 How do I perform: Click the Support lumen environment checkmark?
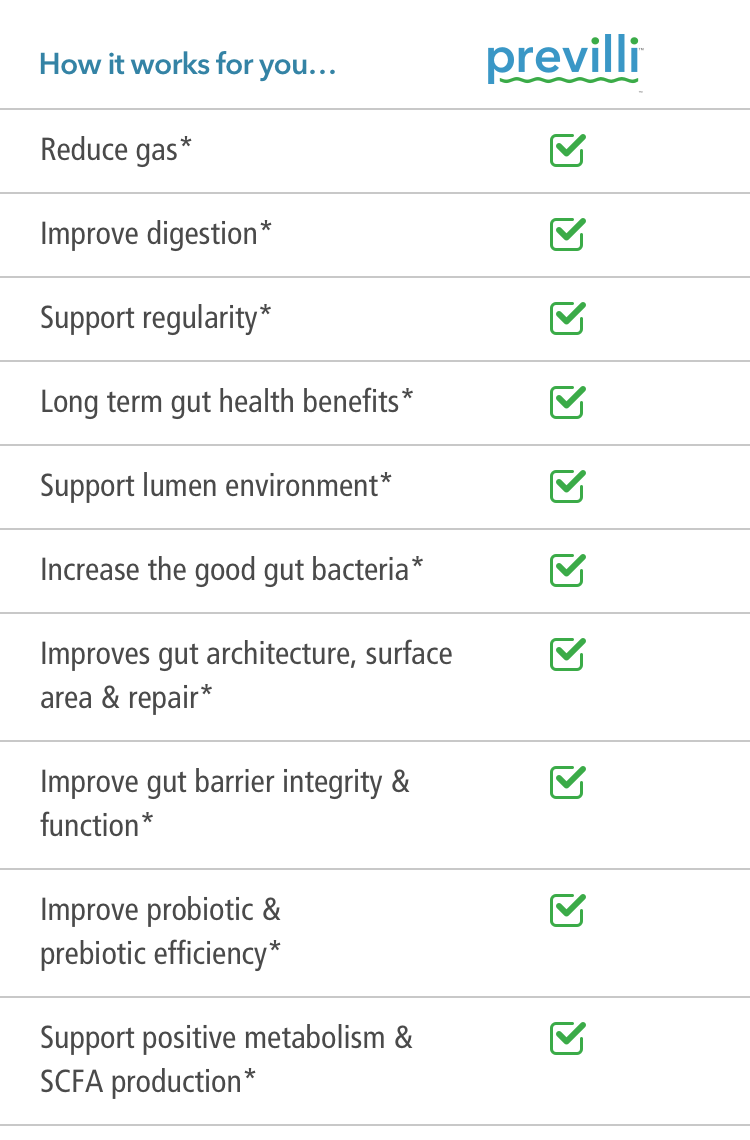[x=568, y=486]
